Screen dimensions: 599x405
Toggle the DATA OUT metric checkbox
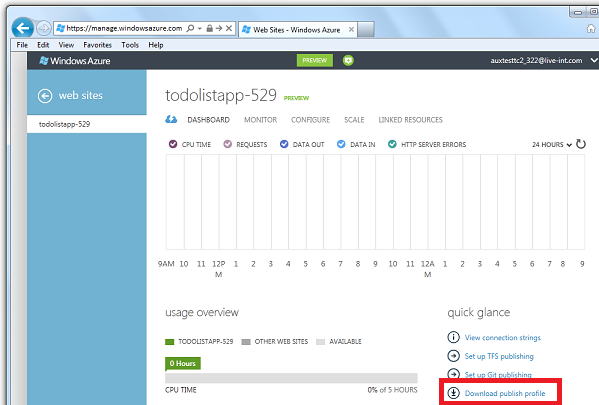point(284,144)
